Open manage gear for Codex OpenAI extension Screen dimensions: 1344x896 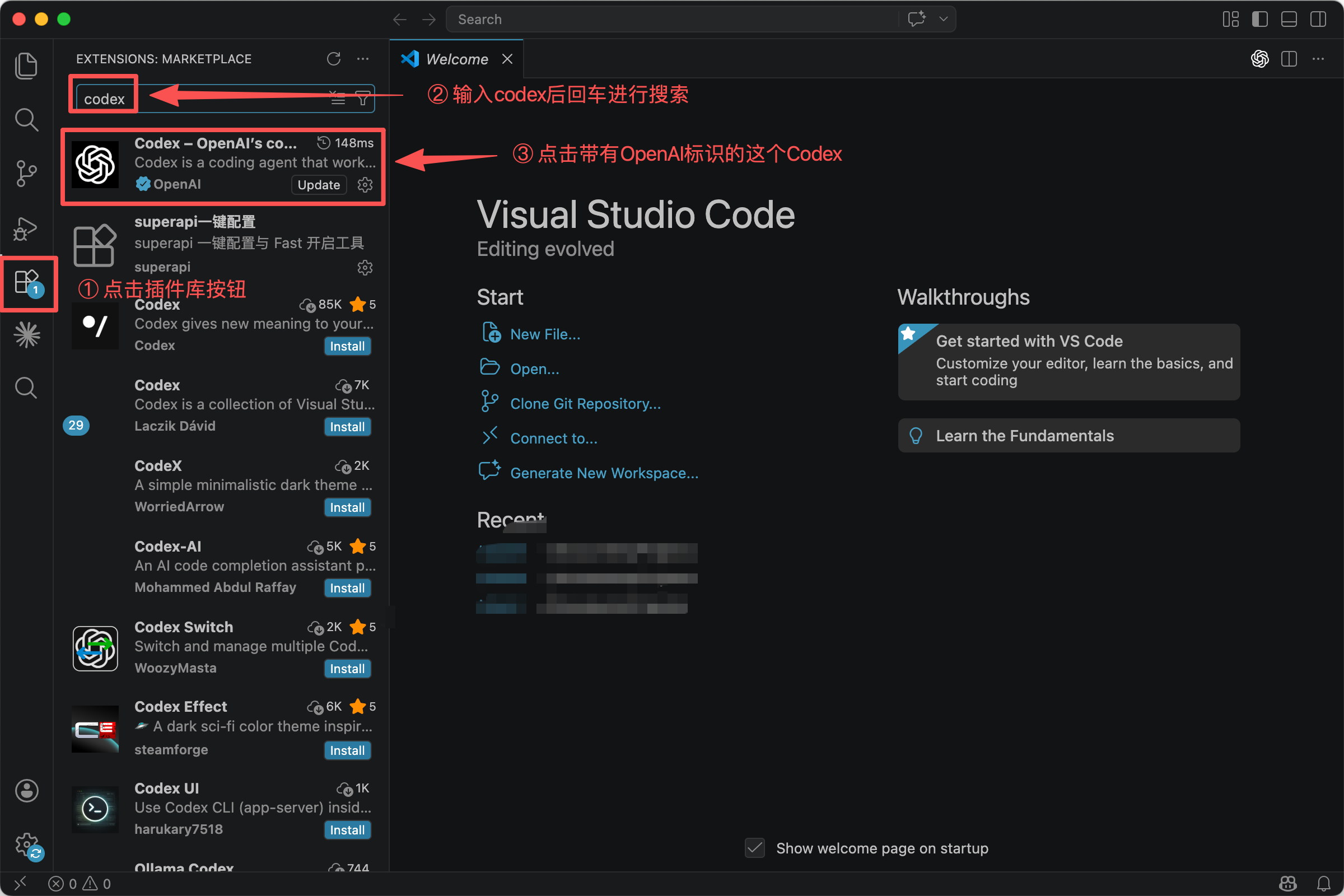tap(365, 185)
